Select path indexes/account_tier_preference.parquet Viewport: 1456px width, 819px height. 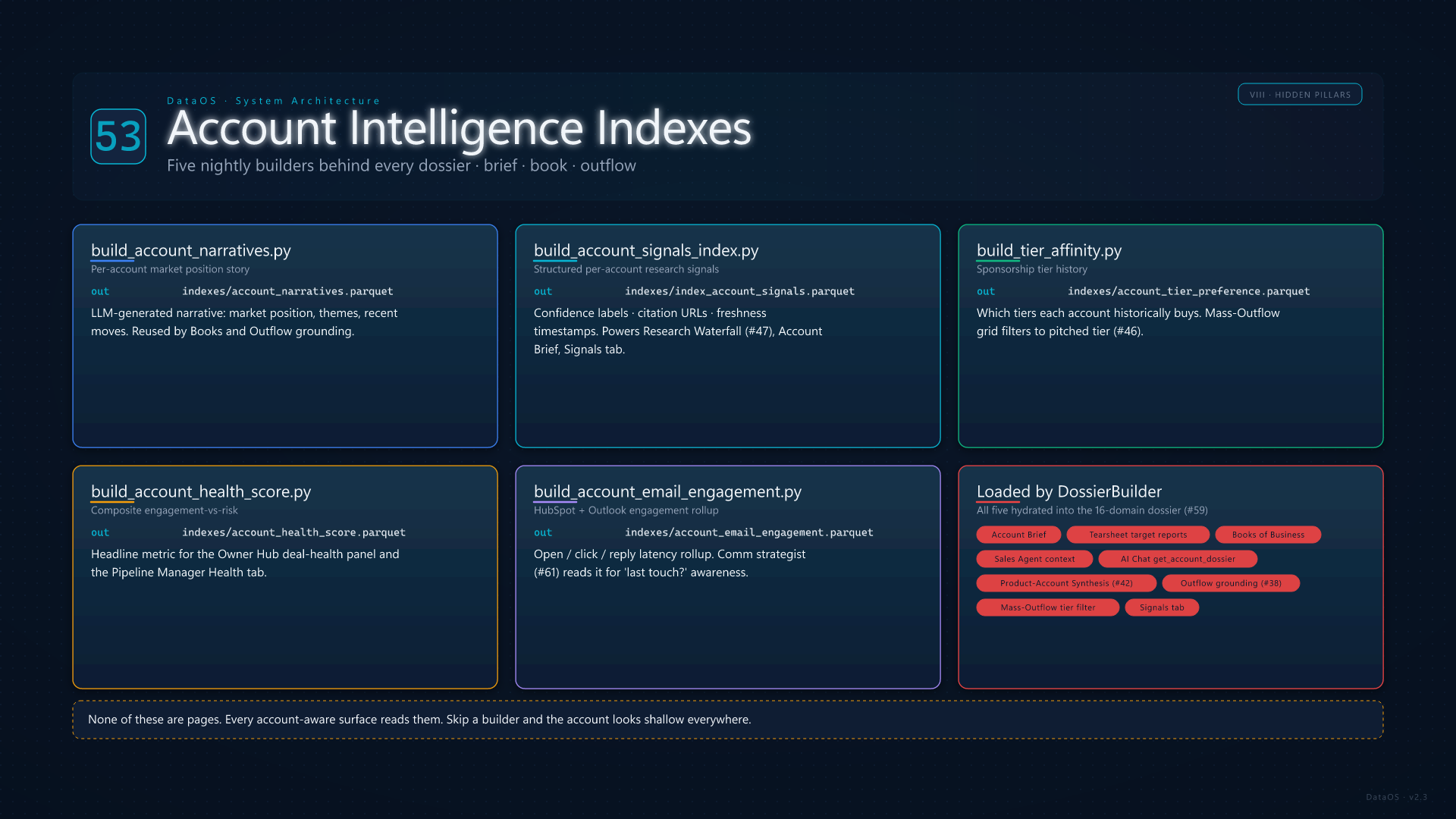[x=1188, y=291]
